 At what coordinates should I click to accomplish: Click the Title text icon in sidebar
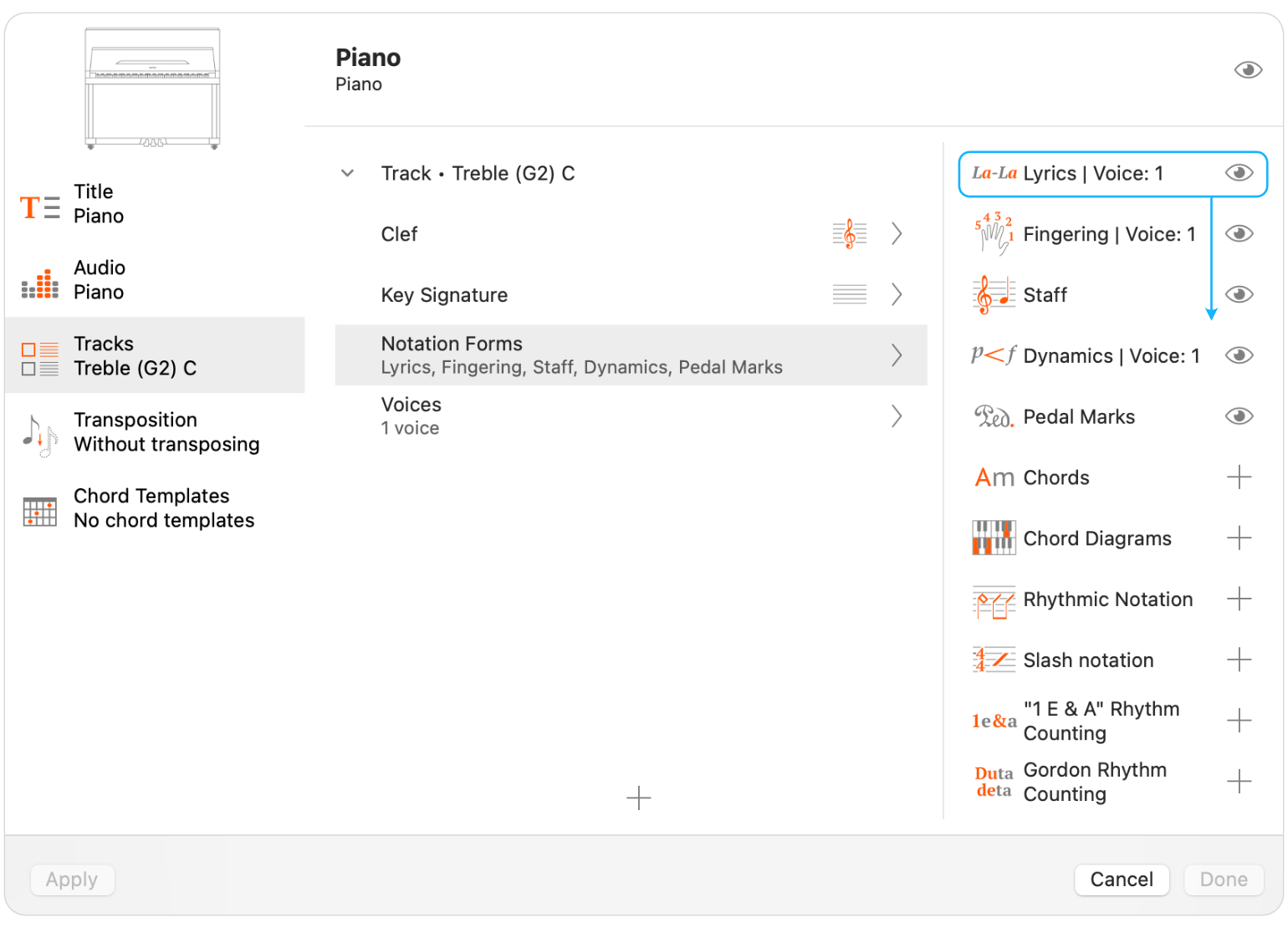tap(39, 206)
